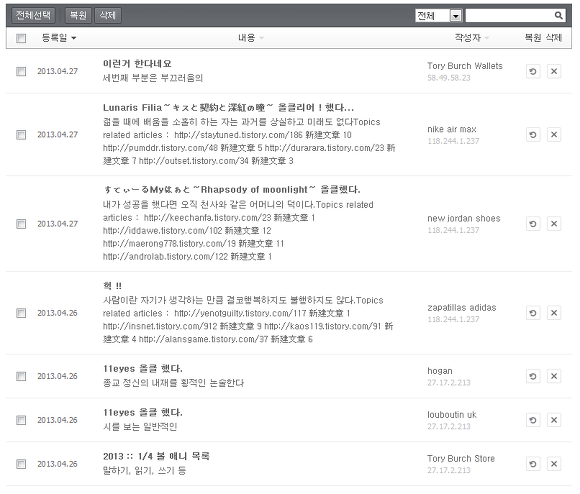This screenshot has width=580, height=494.
Task: Restore the hogan comment
Action: [533, 376]
